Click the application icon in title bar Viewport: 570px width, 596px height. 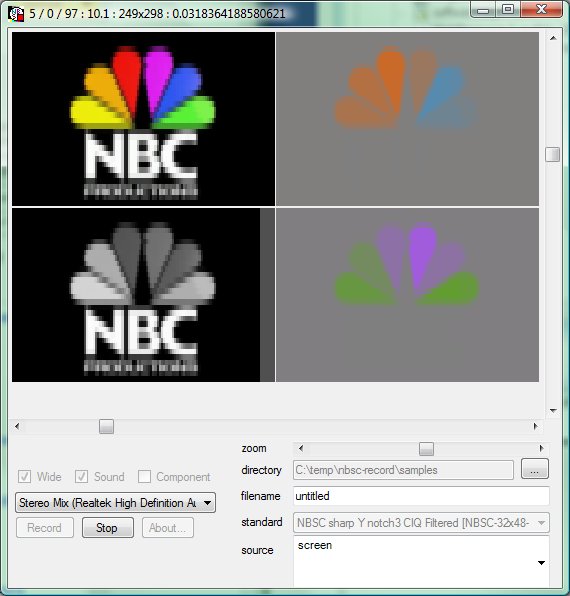tap(16, 14)
